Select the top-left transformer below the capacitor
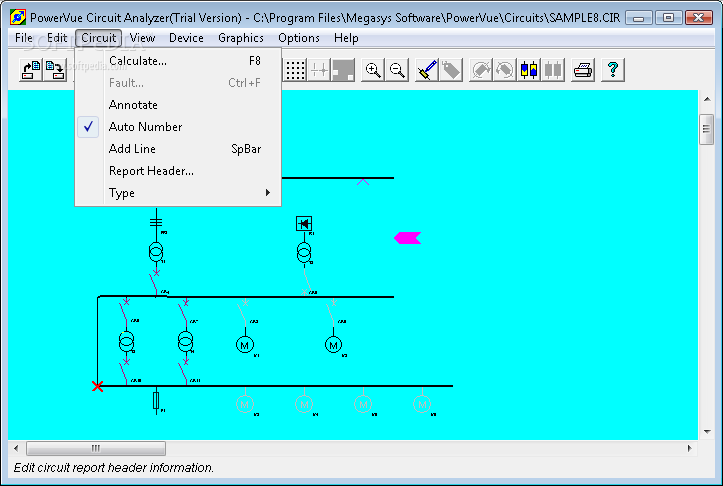Image resolution: width=723 pixels, height=486 pixels. [x=156, y=252]
